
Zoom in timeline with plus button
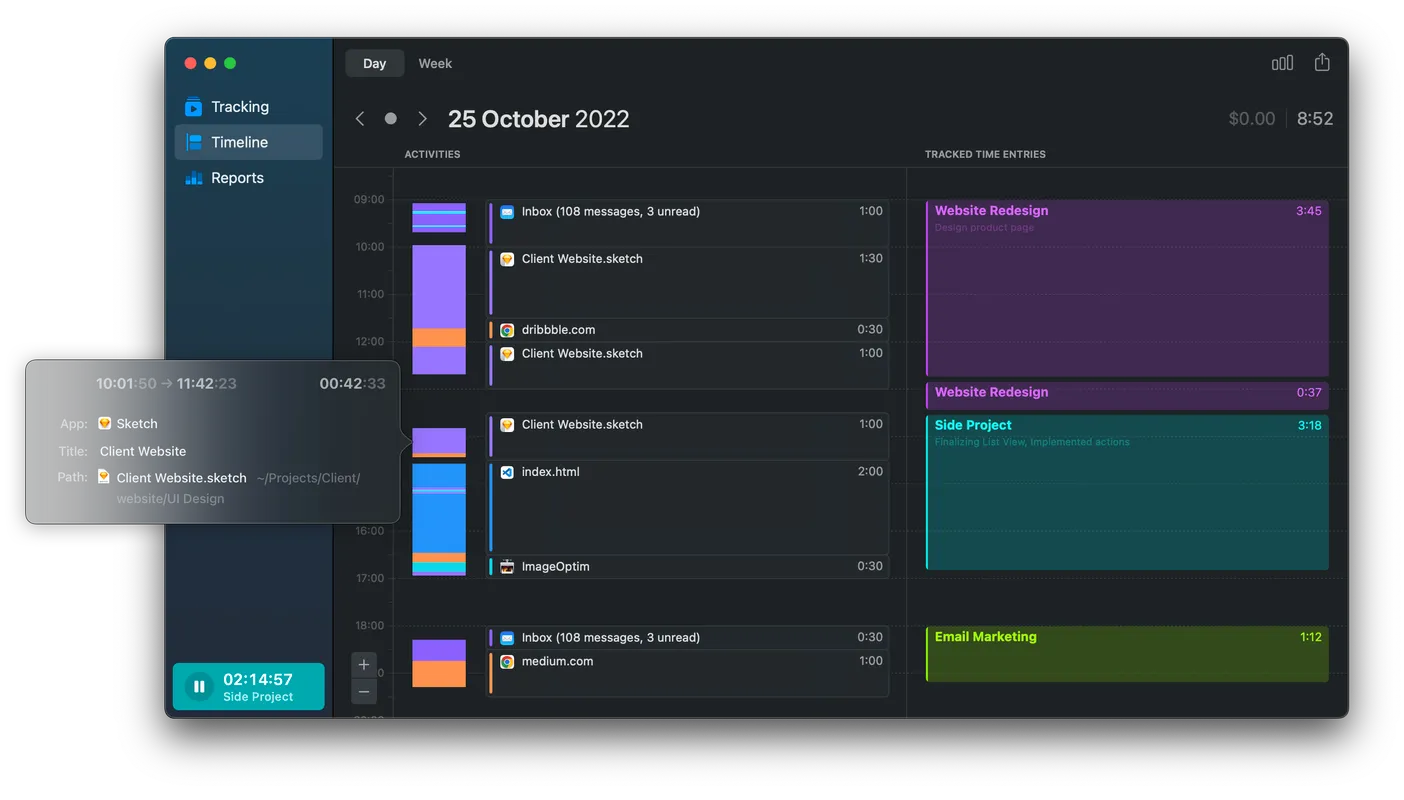364,665
